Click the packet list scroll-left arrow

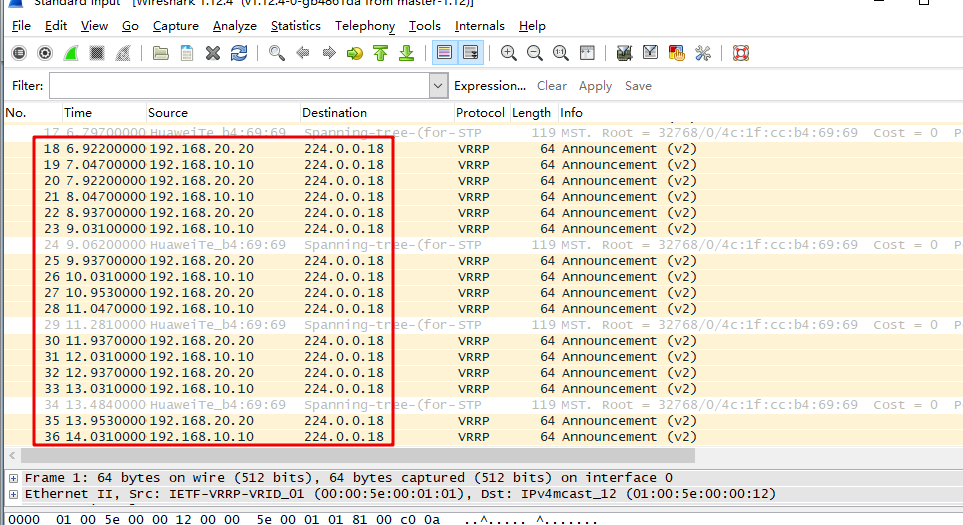pos(12,456)
